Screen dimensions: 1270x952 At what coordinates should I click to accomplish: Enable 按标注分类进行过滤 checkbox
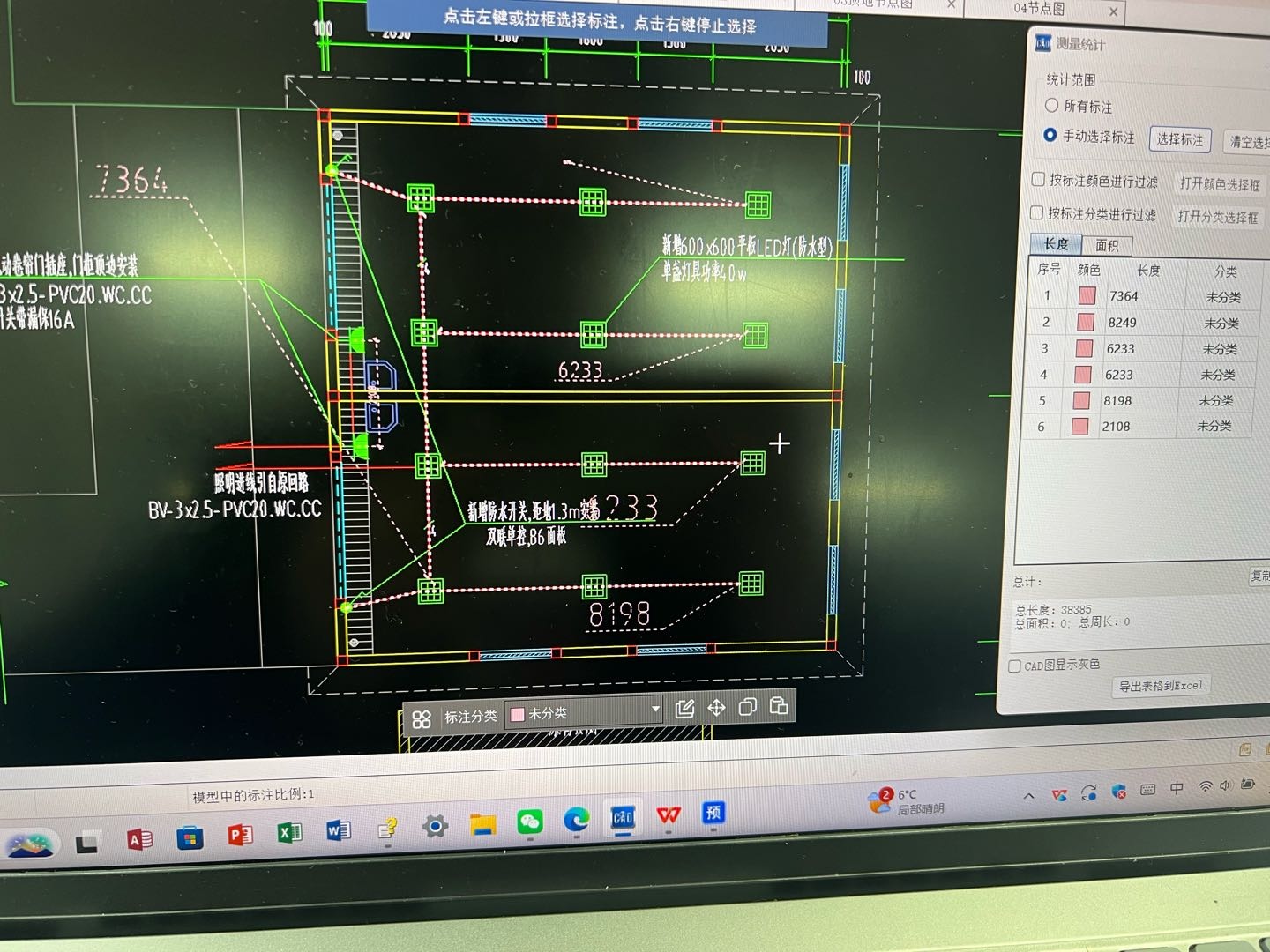1037,212
